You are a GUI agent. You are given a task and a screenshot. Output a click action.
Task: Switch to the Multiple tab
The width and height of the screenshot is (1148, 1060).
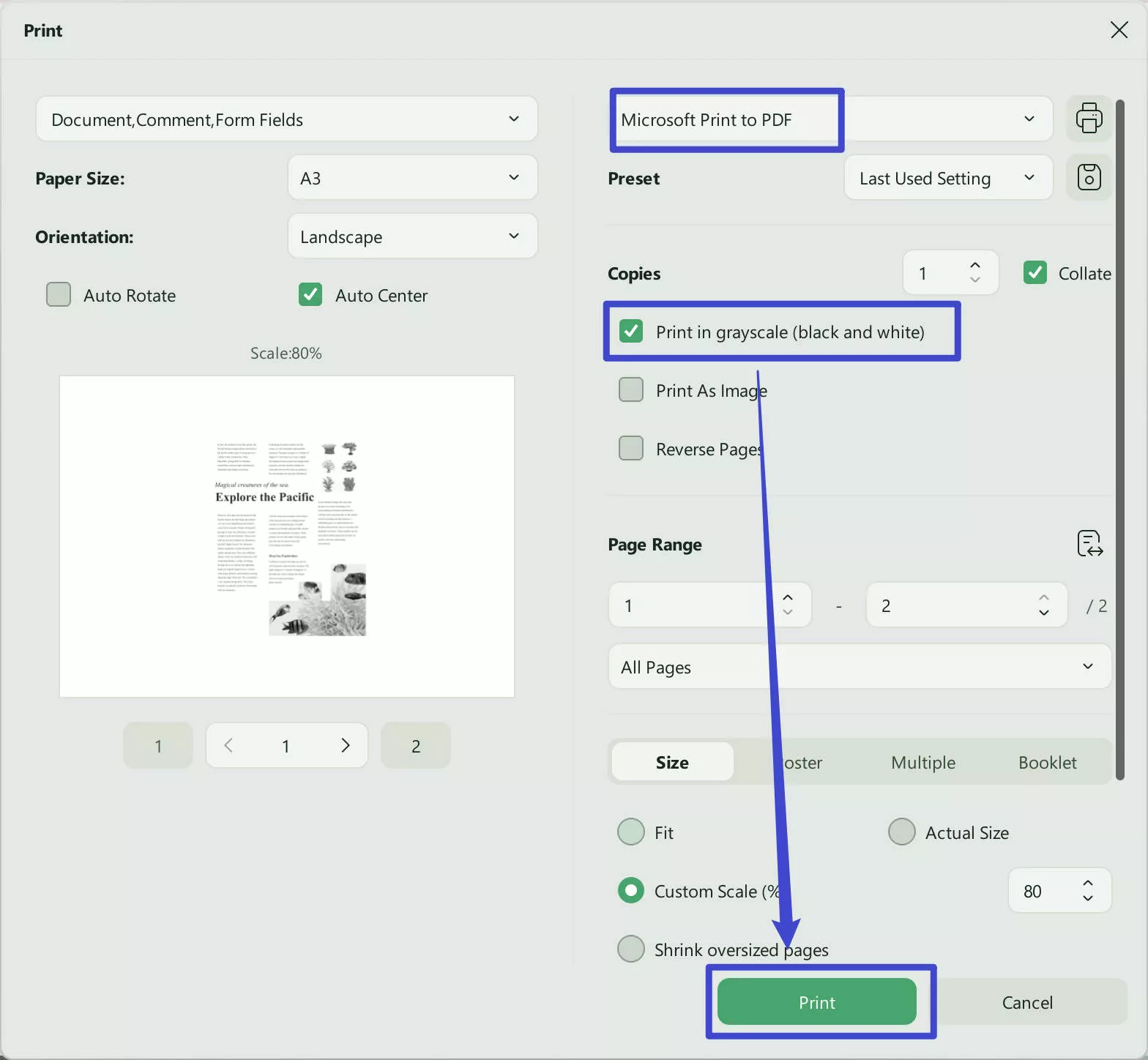(x=922, y=762)
